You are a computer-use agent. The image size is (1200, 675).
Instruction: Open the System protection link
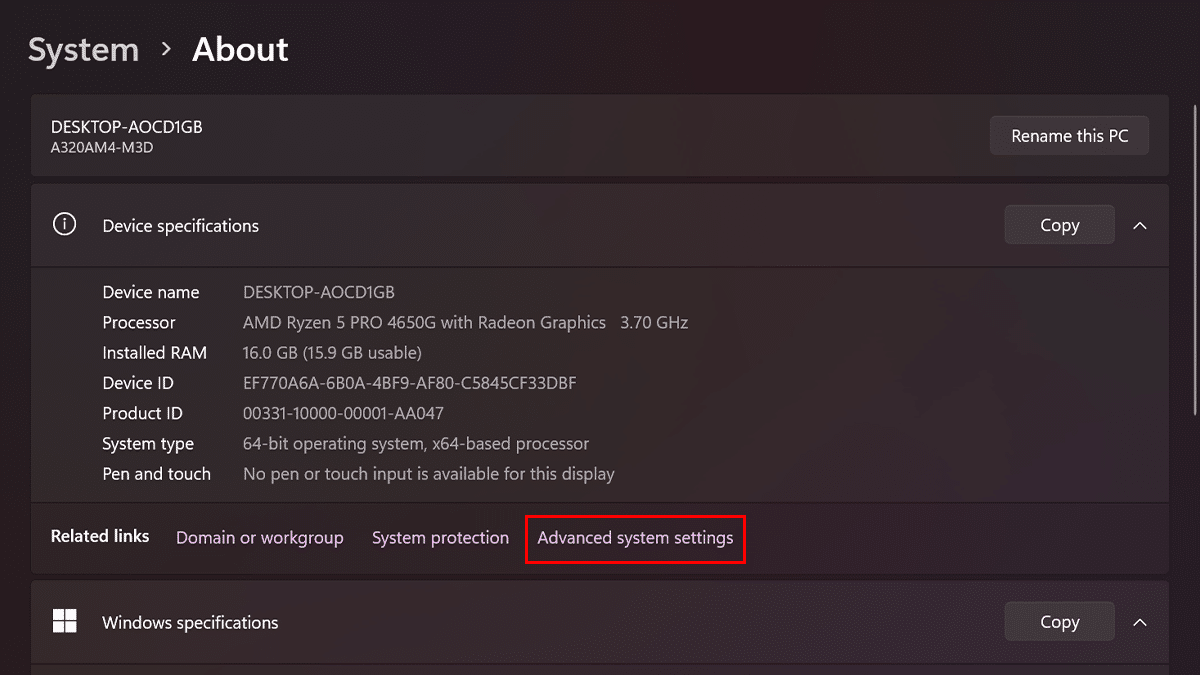[x=440, y=538]
